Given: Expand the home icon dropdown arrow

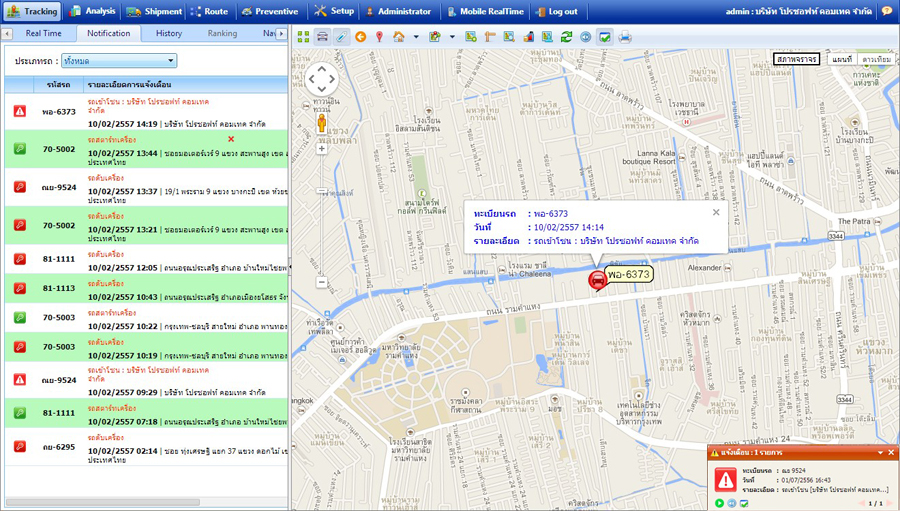Looking at the screenshot, I should point(416,37).
